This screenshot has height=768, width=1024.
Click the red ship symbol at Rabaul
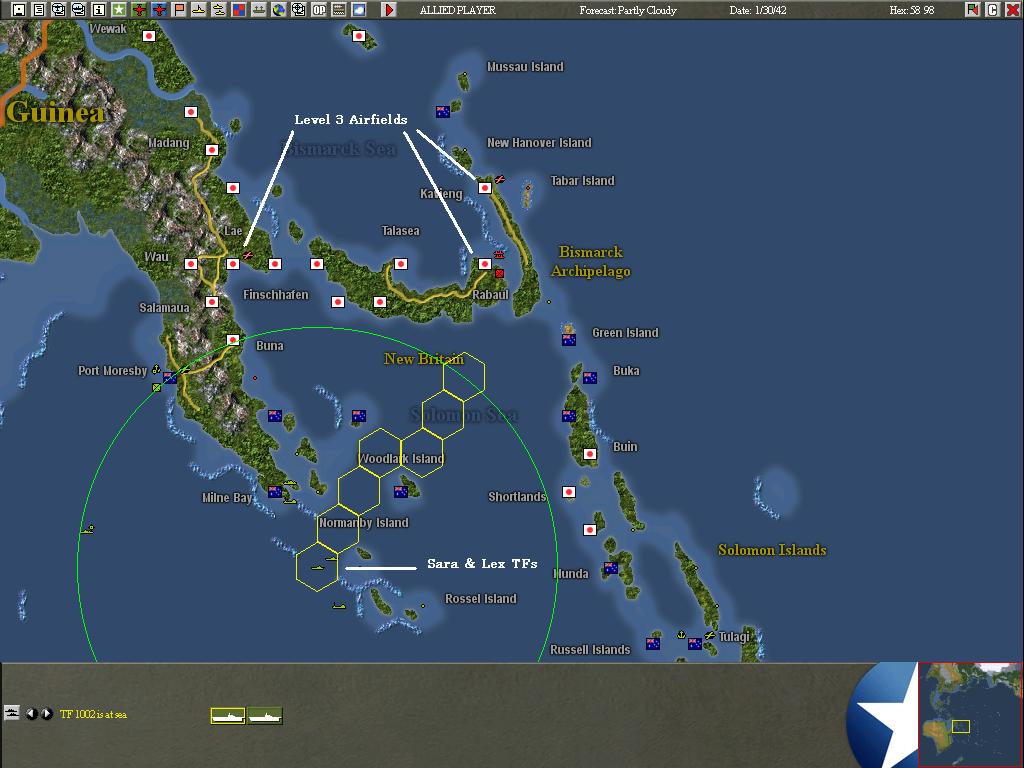(x=500, y=255)
